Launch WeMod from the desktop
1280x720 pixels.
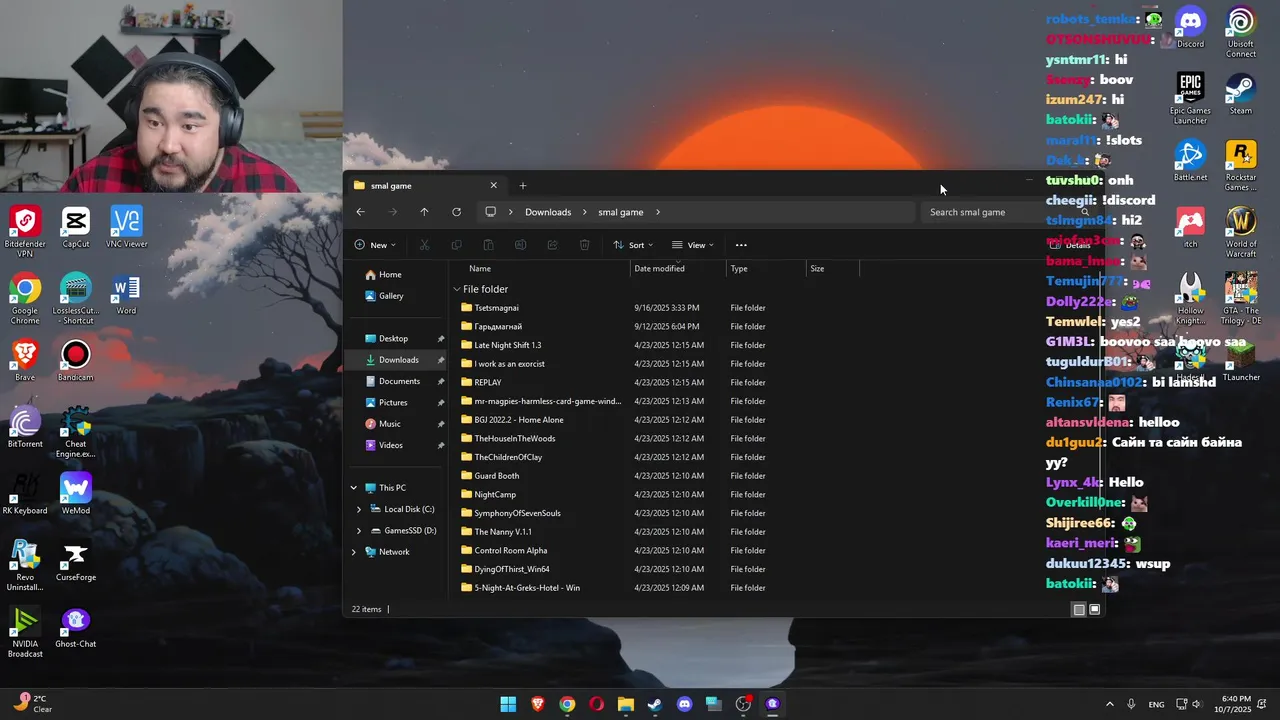click(x=76, y=494)
